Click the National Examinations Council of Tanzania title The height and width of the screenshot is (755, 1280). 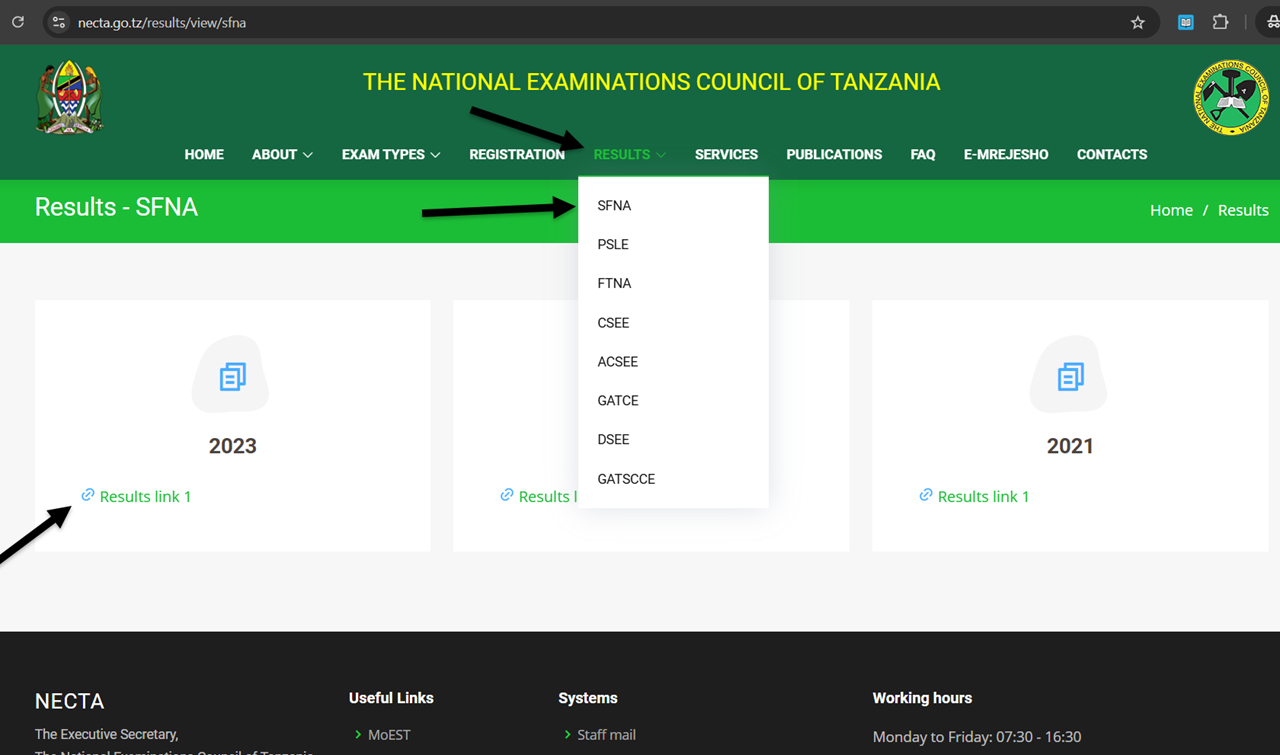pos(651,82)
